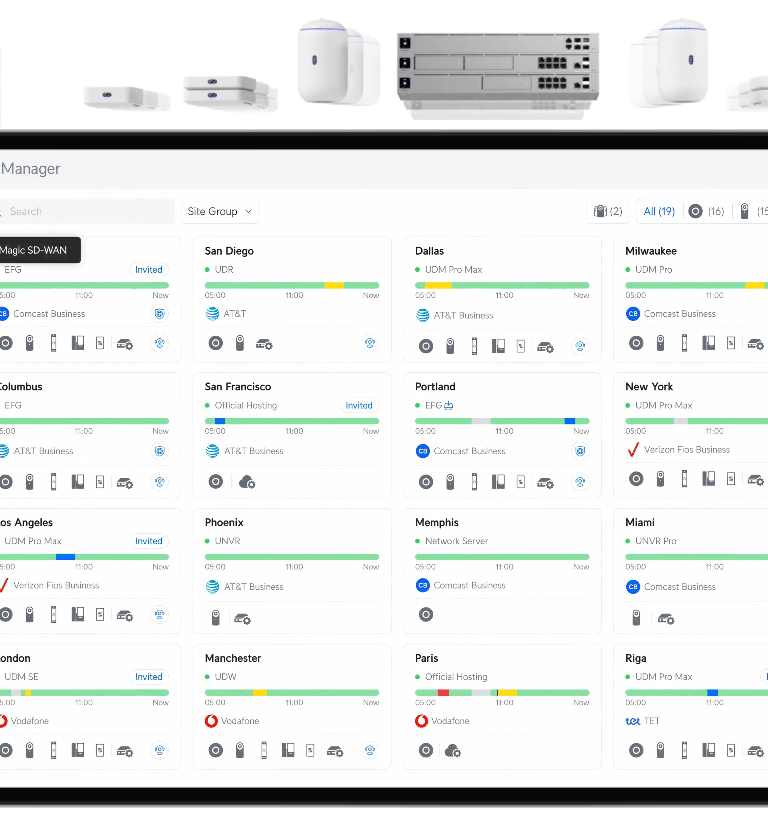
Task: Open Talk icon on Manchester card
Action: pos(288,750)
